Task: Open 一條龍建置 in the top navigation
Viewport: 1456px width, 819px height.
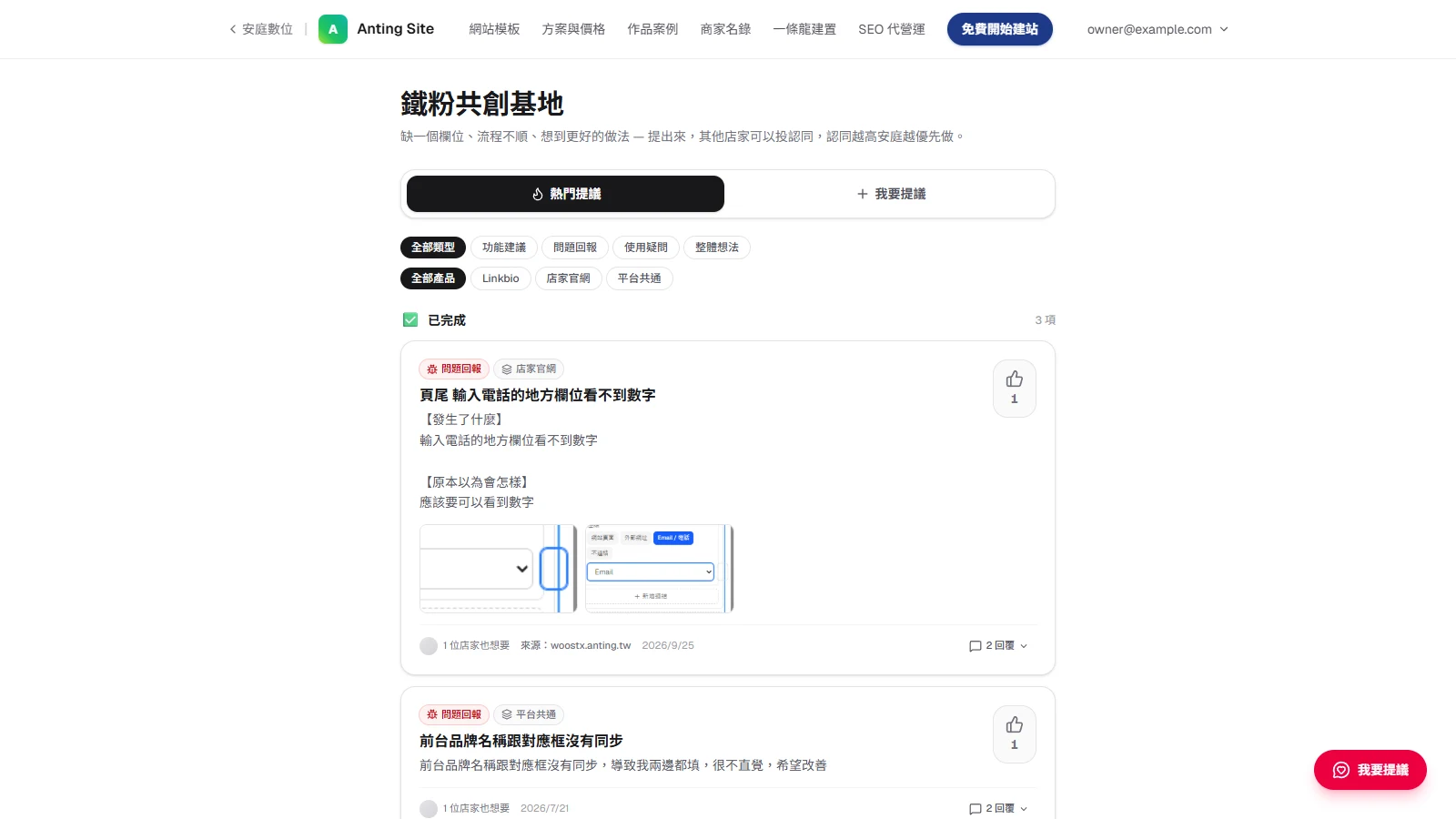Action: (x=804, y=29)
